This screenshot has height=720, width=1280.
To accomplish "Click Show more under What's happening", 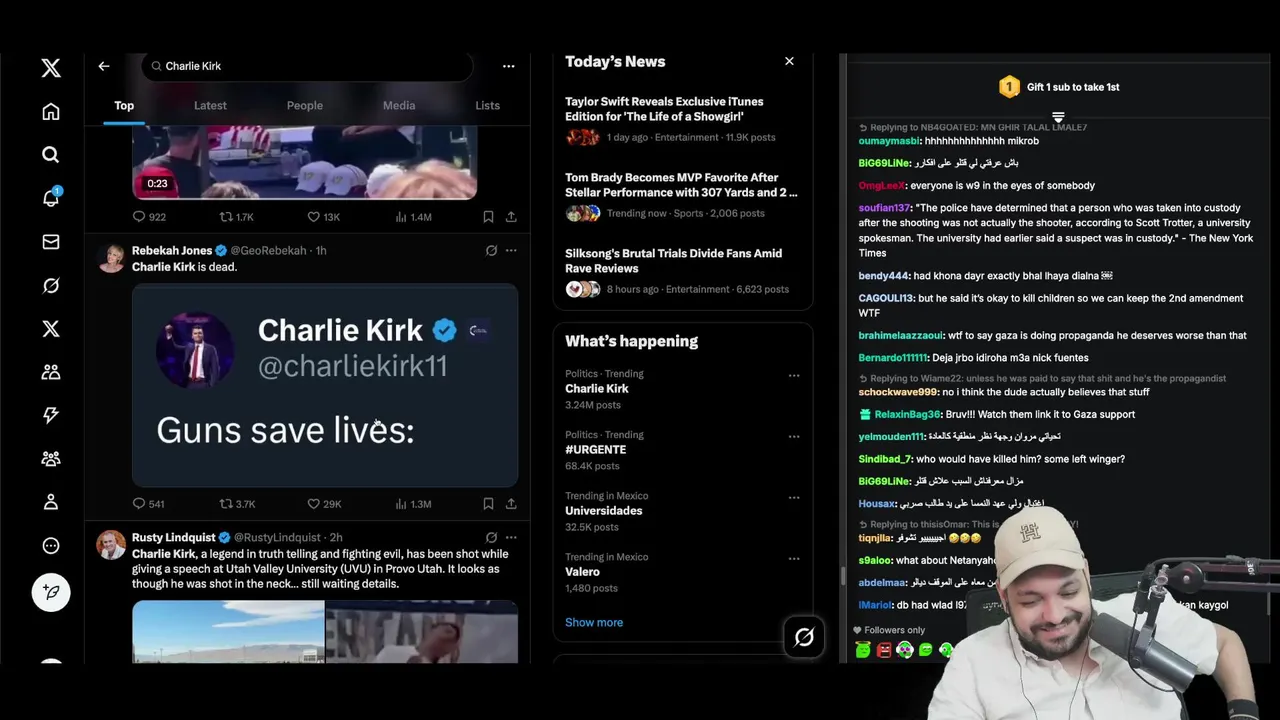I will point(594,622).
